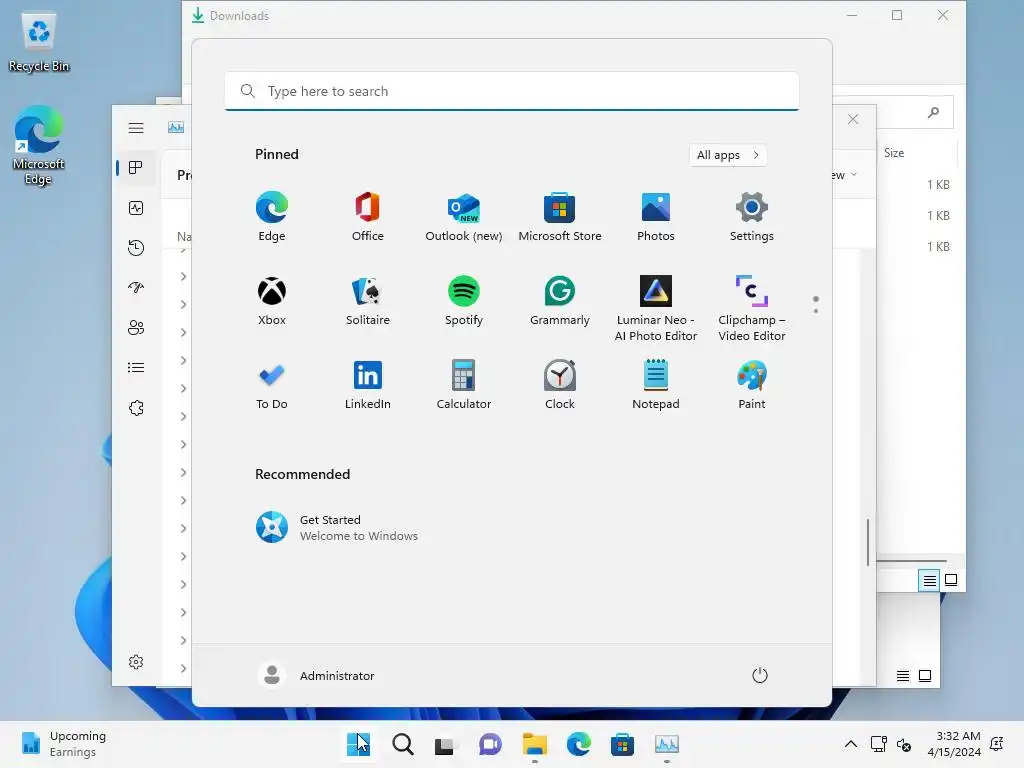Launch the pinned Office app

[x=368, y=217]
